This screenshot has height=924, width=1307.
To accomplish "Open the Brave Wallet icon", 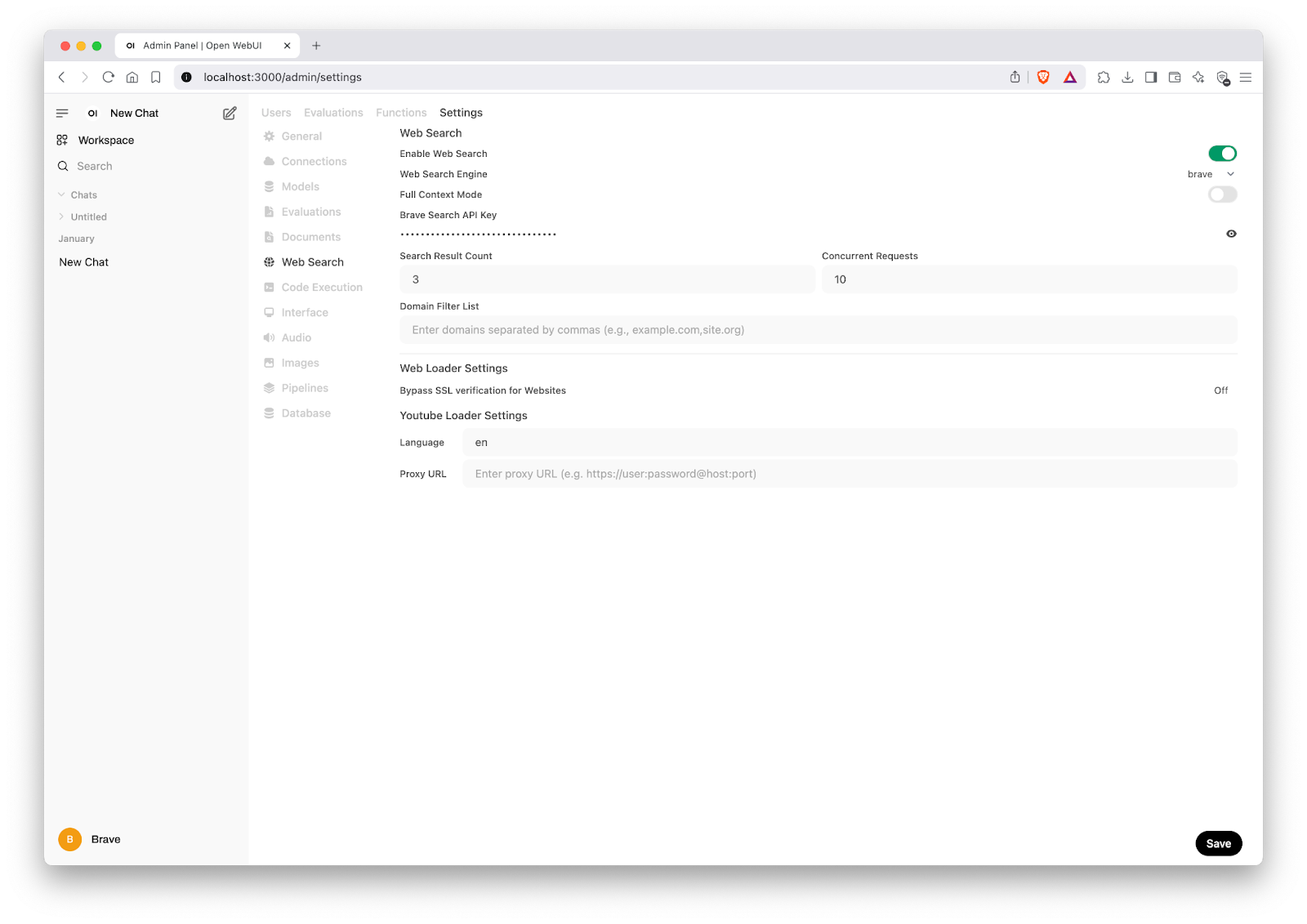I will tap(1175, 77).
